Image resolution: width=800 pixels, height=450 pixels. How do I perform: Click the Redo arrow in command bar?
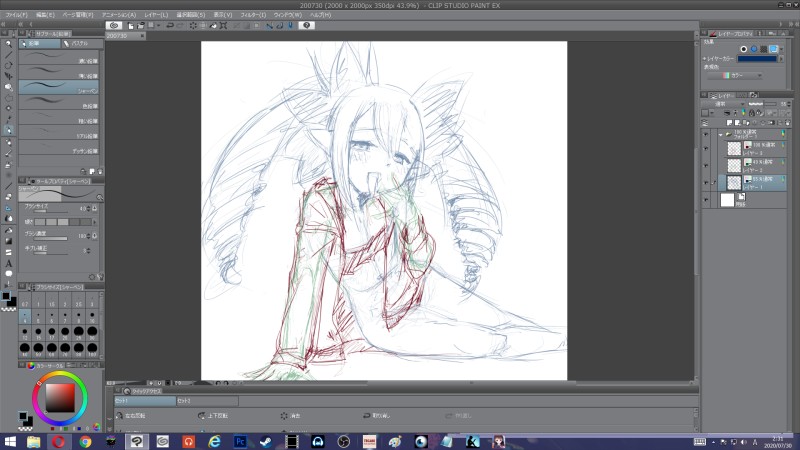pos(180,26)
